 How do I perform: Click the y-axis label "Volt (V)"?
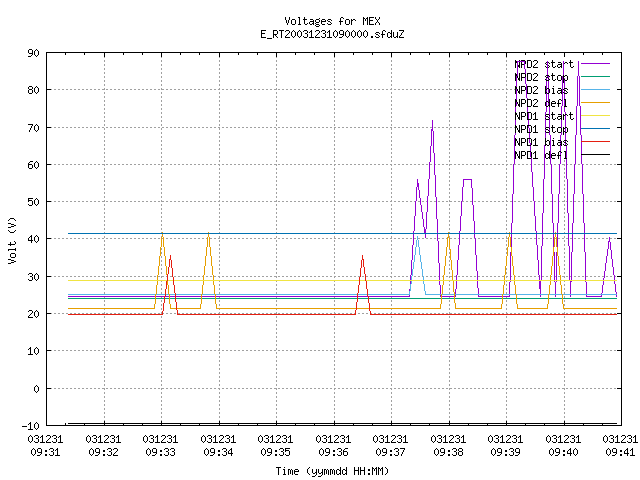pyautogui.click(x=12, y=240)
